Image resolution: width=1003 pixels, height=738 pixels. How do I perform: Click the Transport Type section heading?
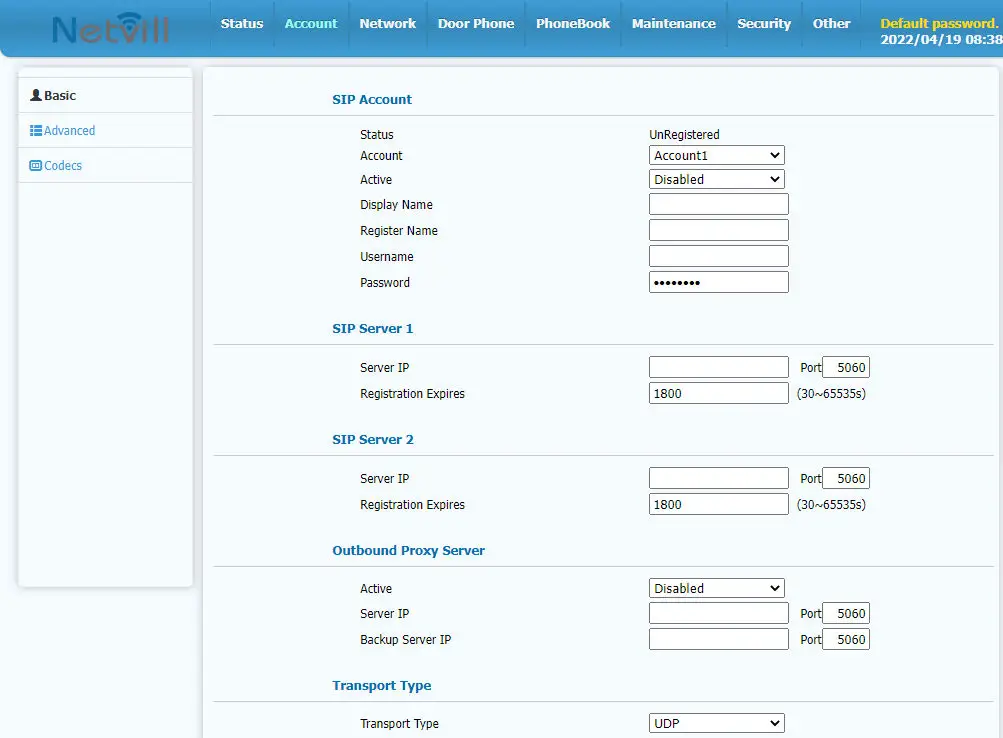pyautogui.click(x=382, y=686)
